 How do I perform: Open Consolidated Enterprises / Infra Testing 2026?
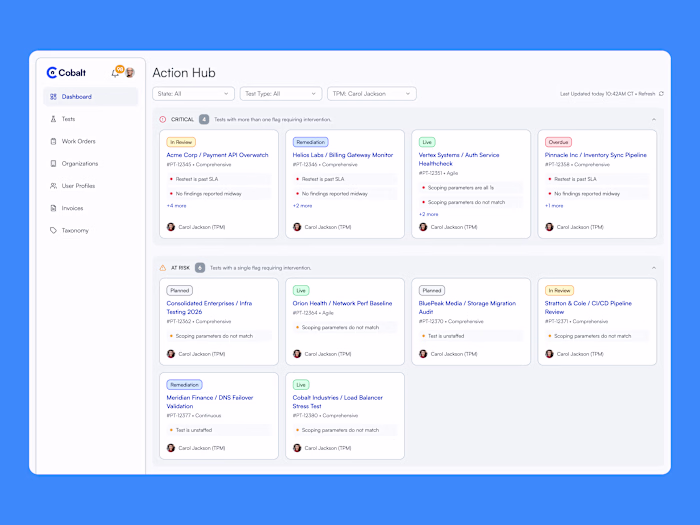(209, 307)
